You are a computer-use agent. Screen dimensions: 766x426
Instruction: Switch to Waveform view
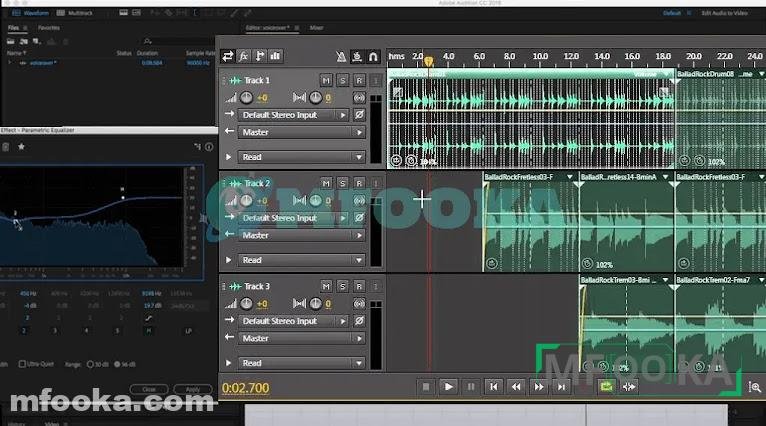30,13
